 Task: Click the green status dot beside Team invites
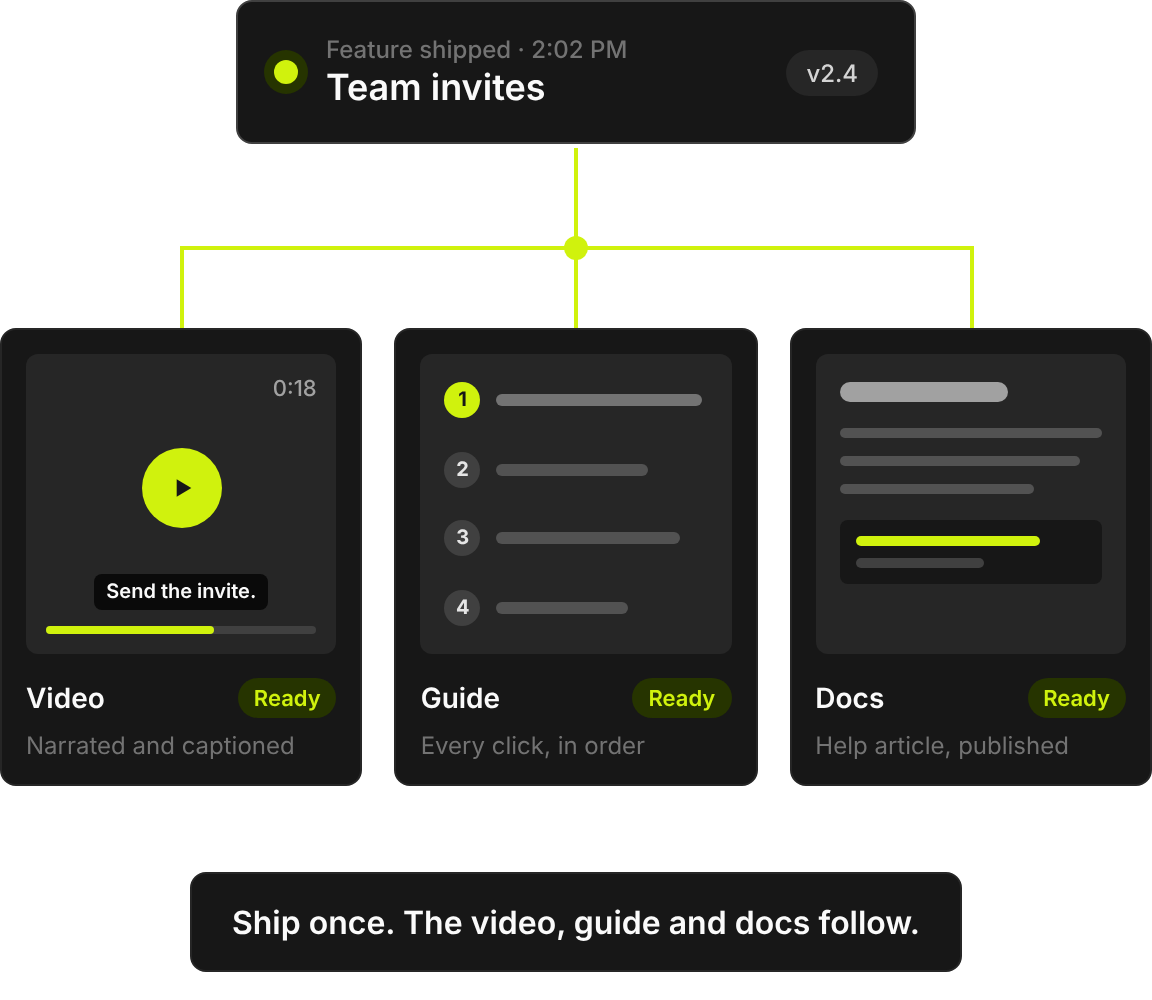click(286, 72)
